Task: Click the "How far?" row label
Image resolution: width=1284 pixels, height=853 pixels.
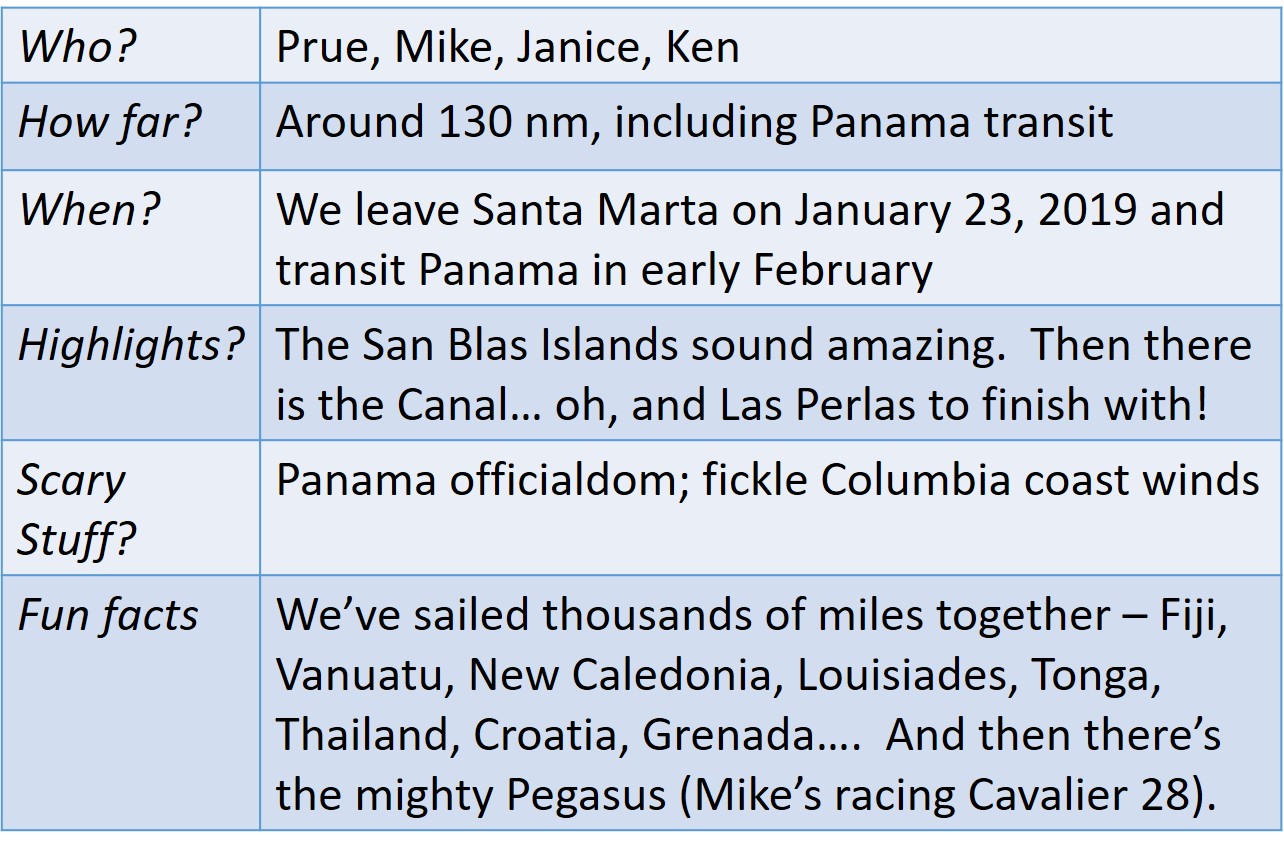Action: [110, 123]
